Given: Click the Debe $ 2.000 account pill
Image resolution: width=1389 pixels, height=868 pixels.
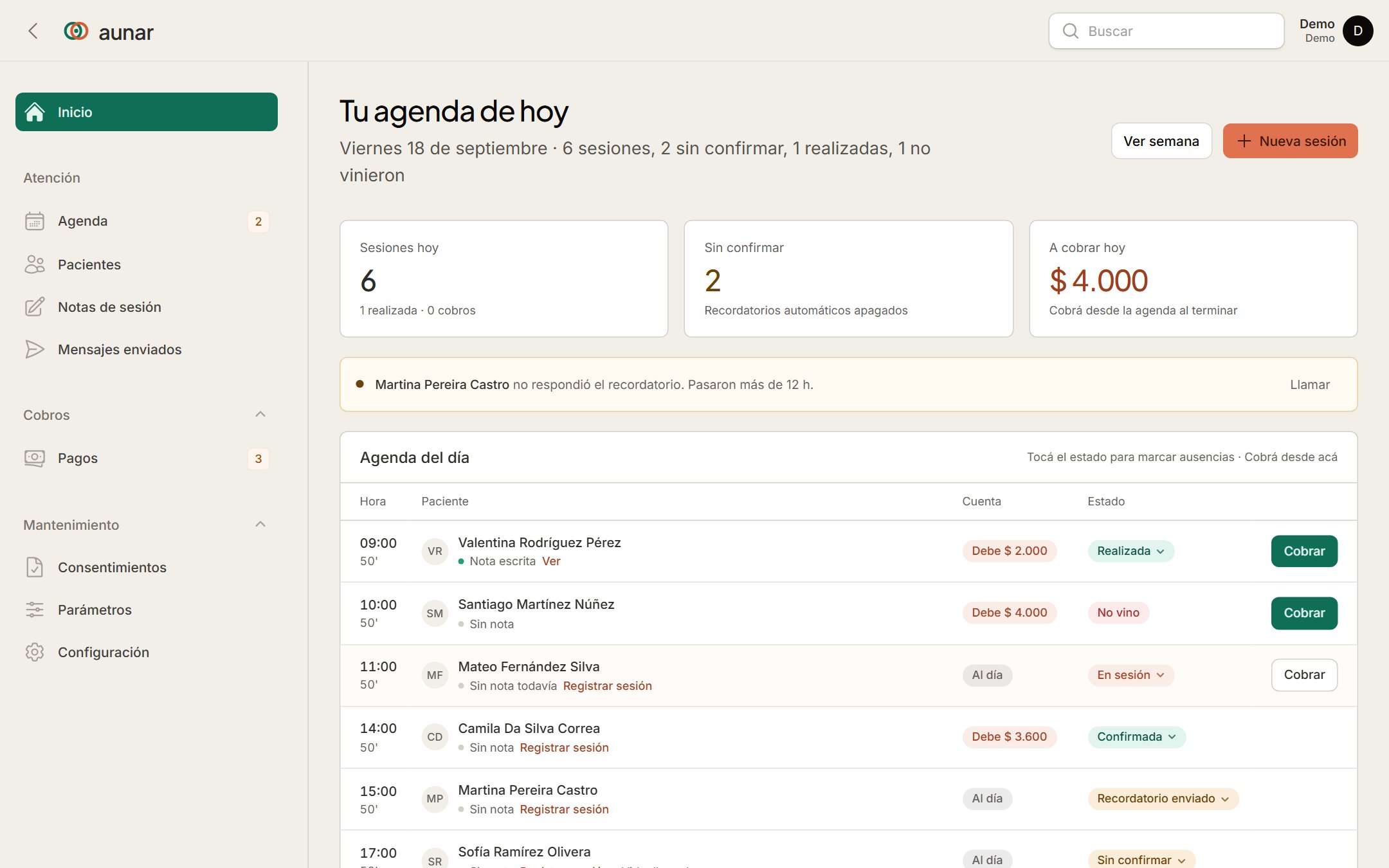Looking at the screenshot, I should click(x=1009, y=551).
